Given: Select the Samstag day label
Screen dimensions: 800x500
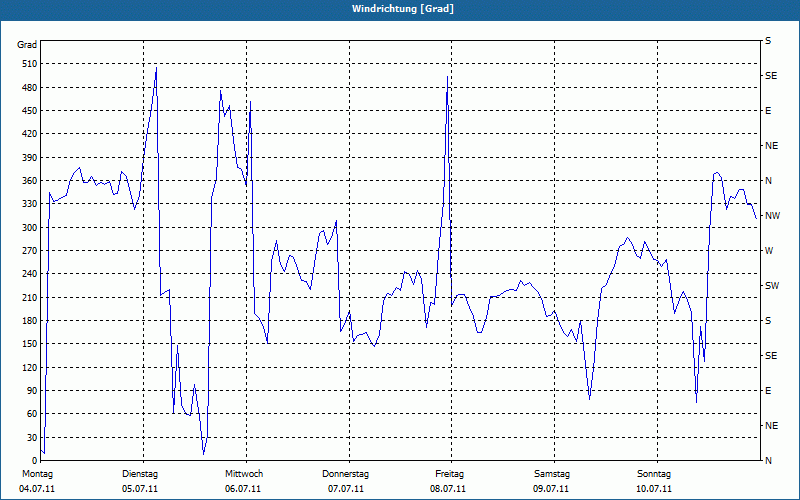Looking at the screenshot, I should point(552,474).
